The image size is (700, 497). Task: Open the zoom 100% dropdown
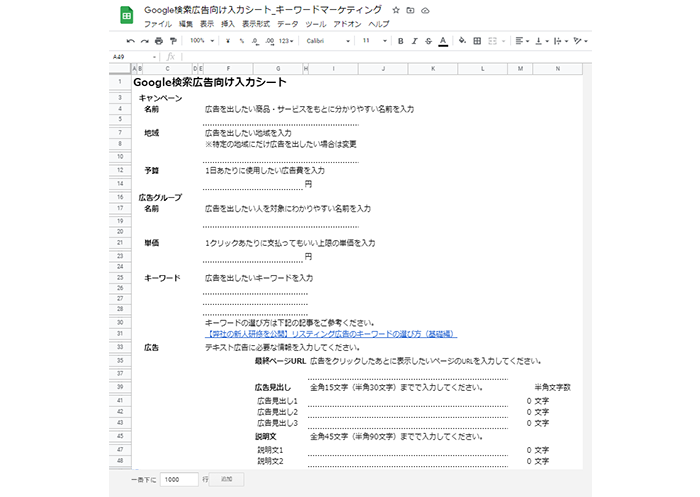coord(202,41)
